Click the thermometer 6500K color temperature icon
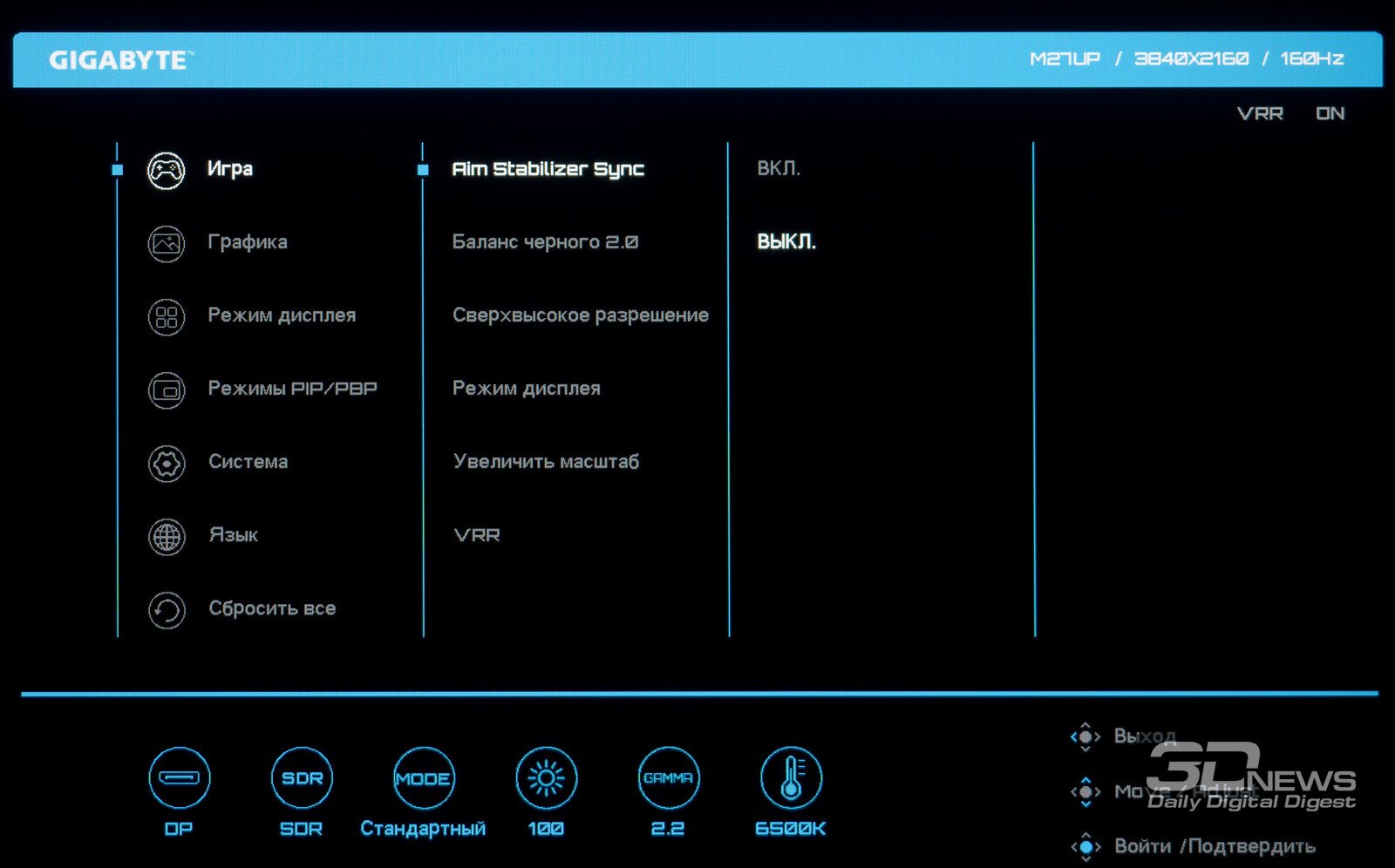This screenshot has height=868, width=1395. click(791, 777)
